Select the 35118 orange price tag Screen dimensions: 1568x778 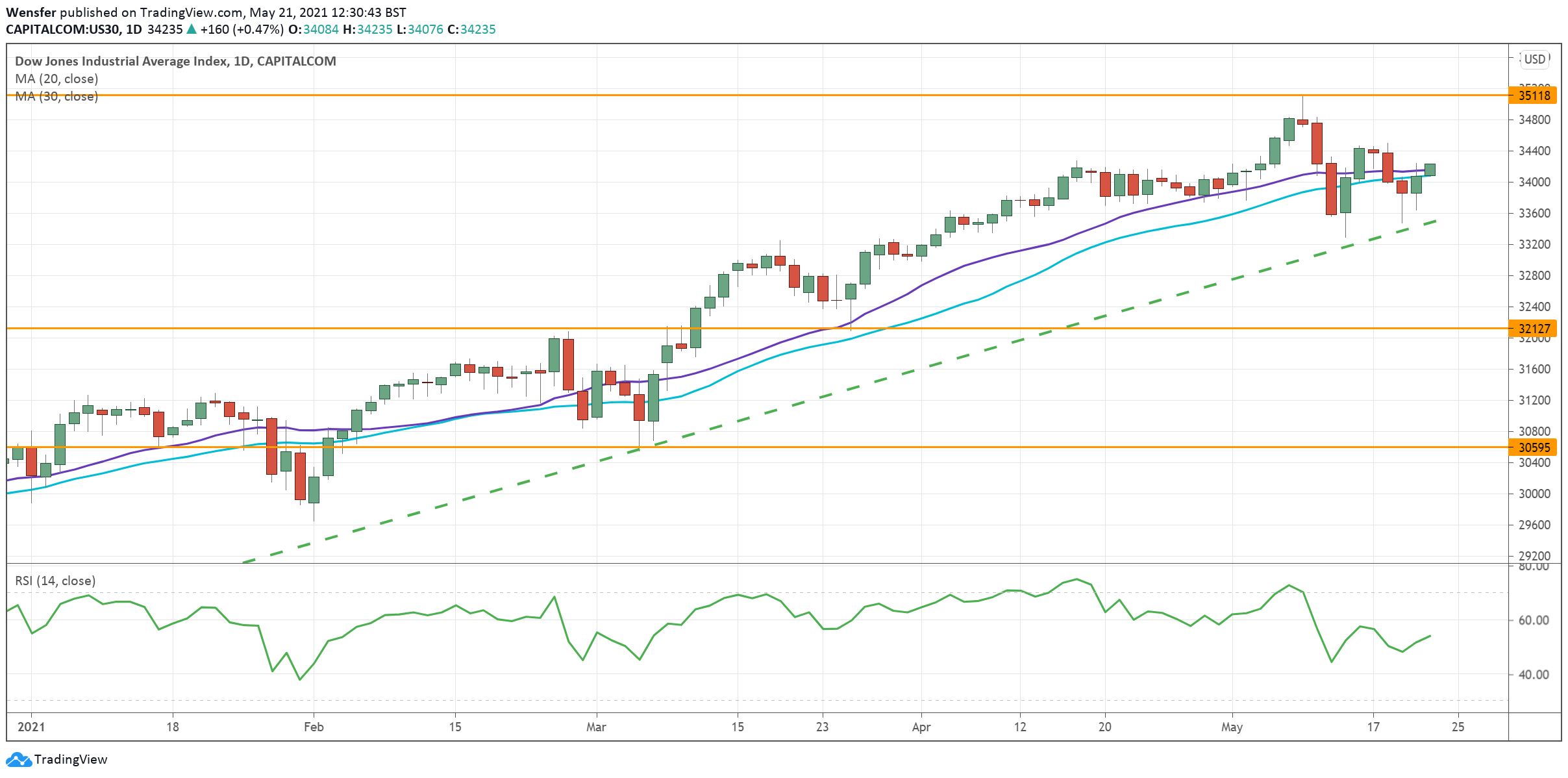pyautogui.click(x=1534, y=95)
